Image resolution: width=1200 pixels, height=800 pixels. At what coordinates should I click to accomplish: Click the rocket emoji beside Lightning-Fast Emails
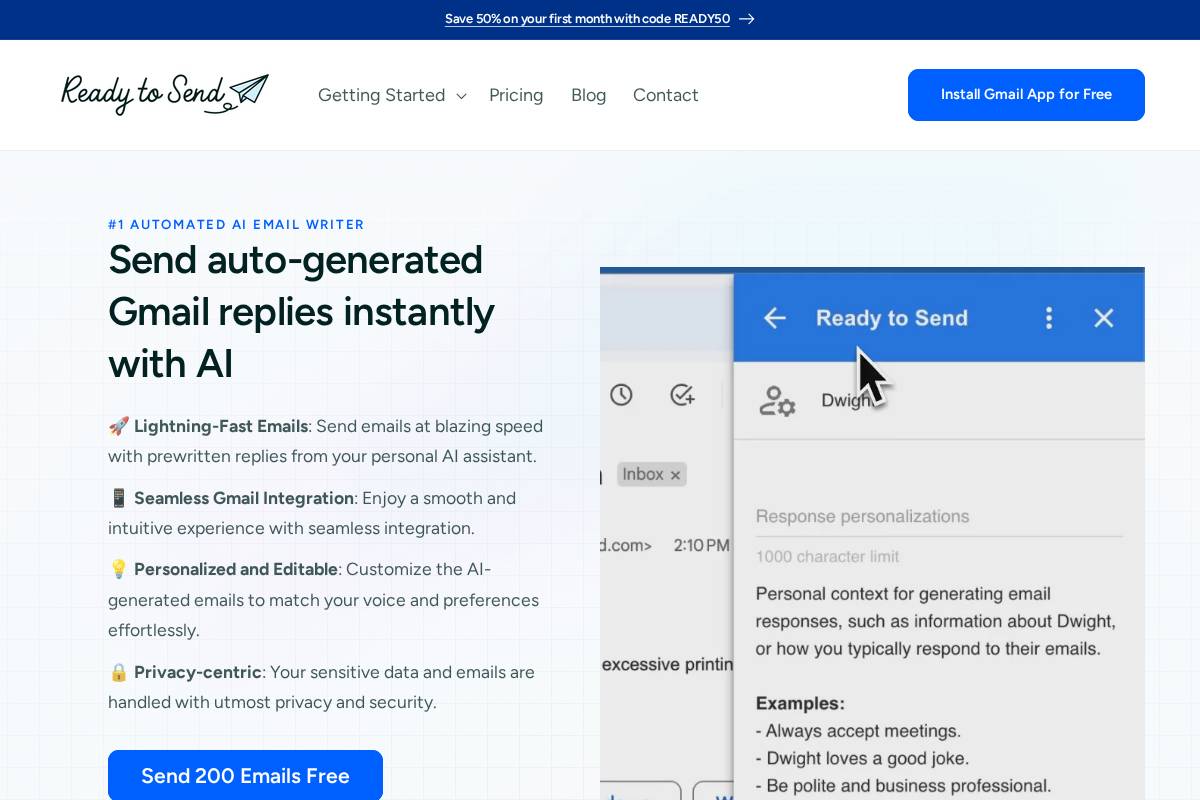[x=118, y=426]
